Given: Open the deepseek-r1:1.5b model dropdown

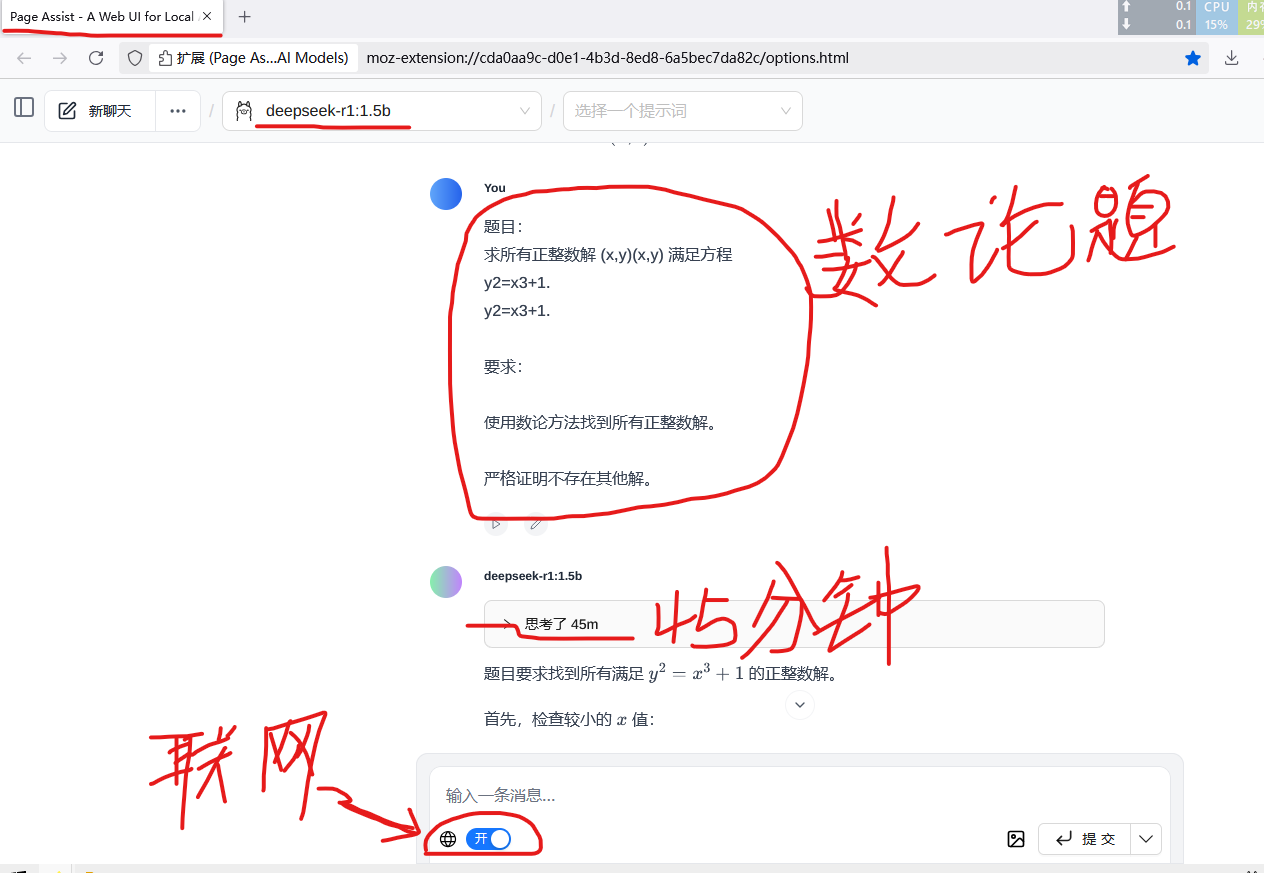Looking at the screenshot, I should point(382,111).
